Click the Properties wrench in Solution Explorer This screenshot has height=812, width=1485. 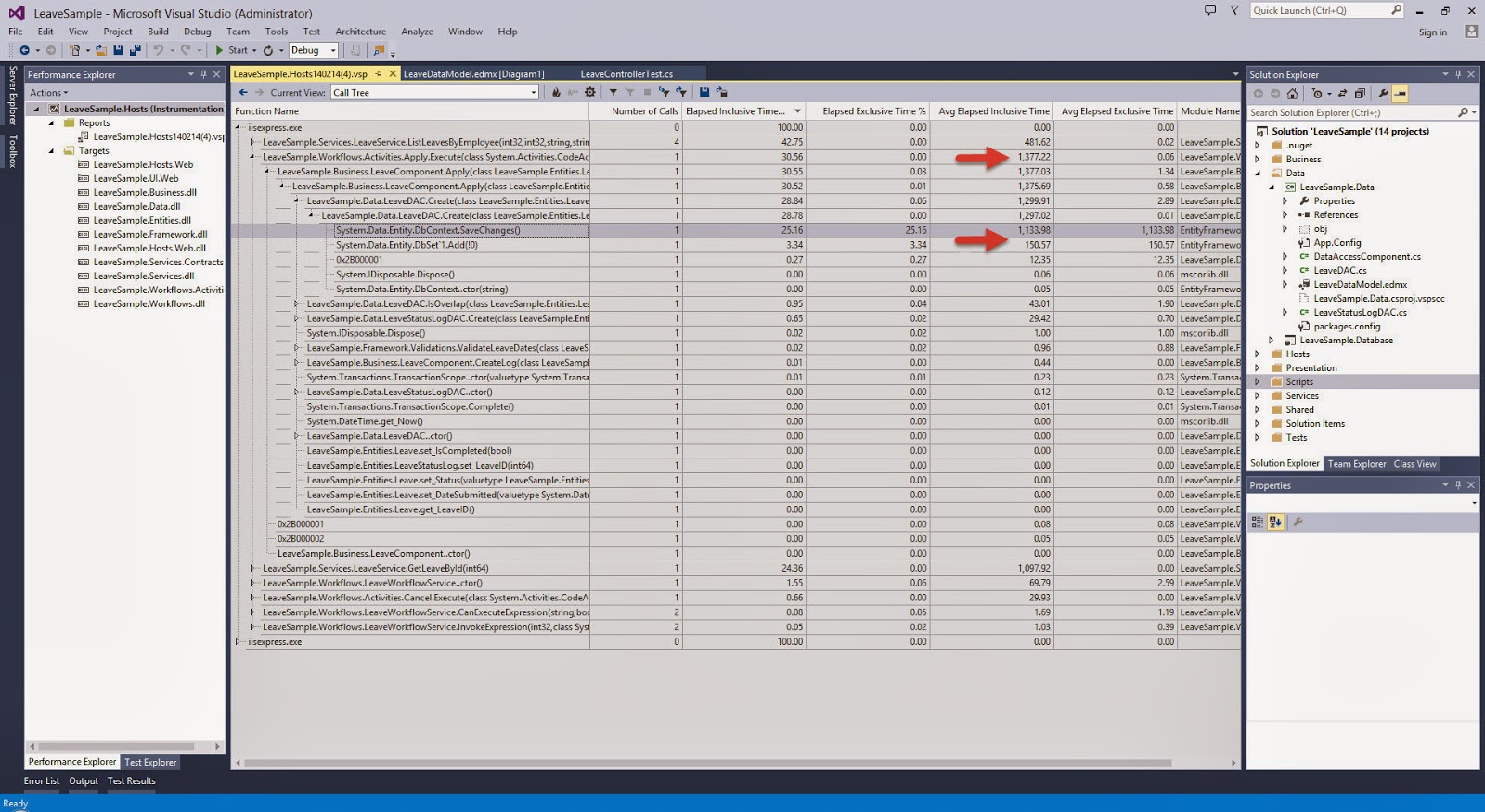click(1383, 94)
